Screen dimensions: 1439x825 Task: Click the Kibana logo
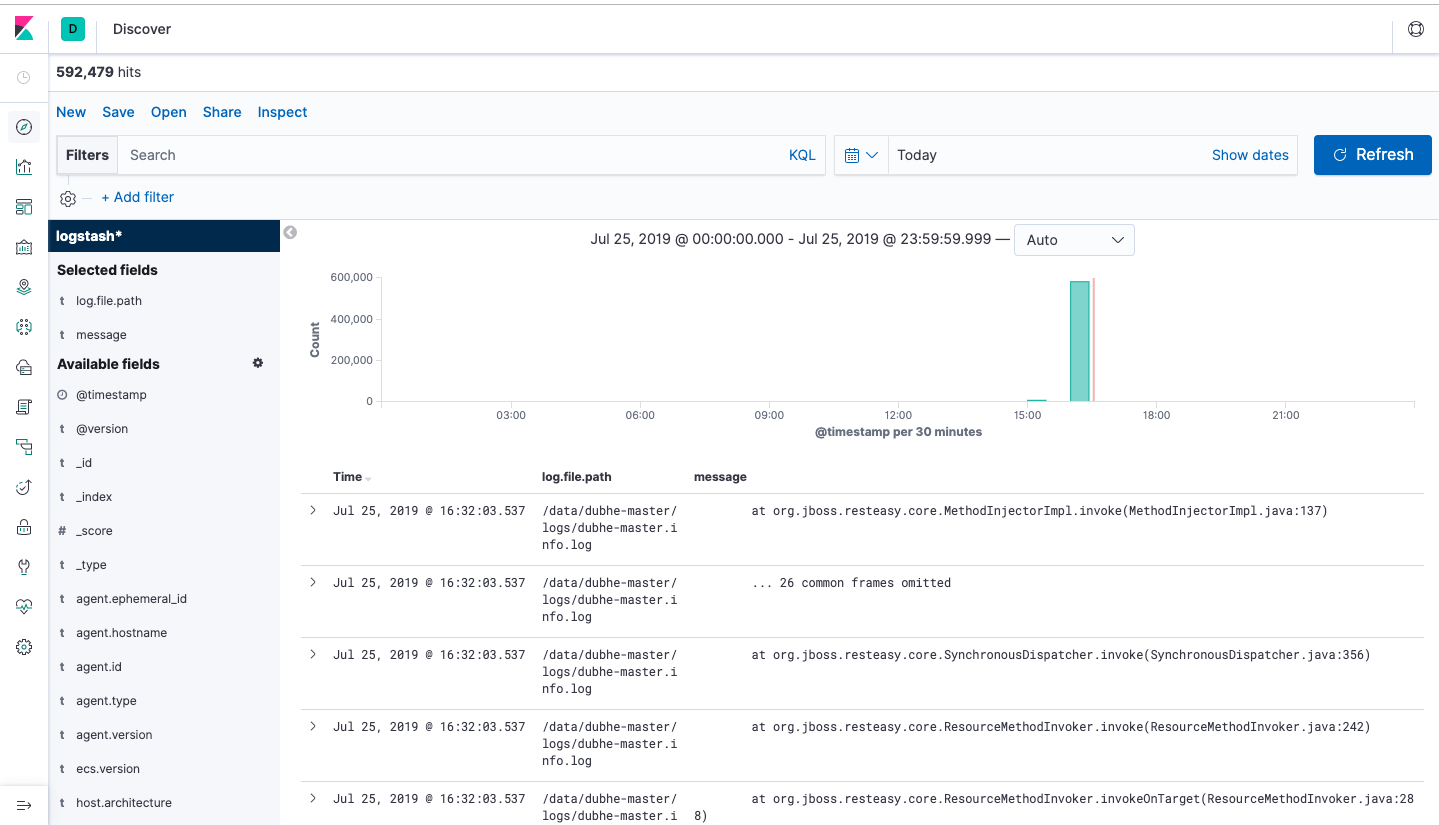coord(24,29)
